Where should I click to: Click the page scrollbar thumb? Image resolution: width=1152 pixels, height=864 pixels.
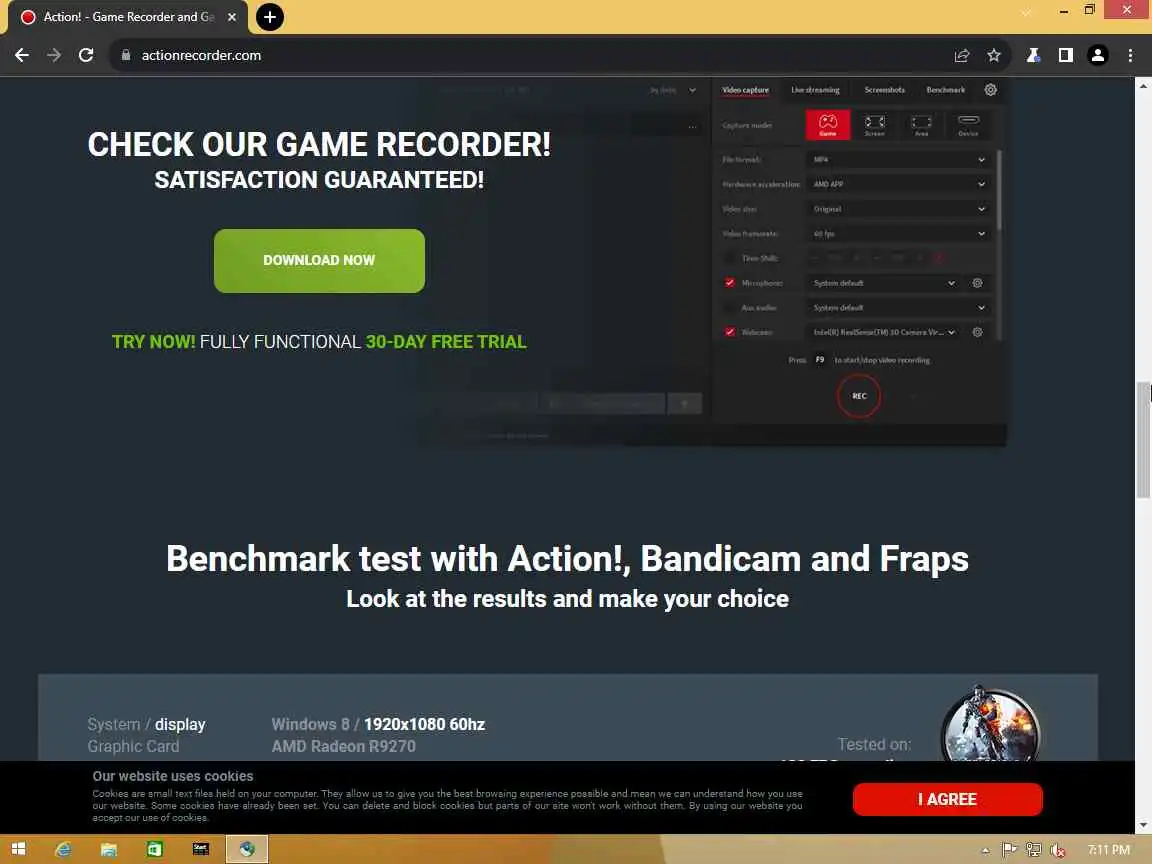point(1143,439)
